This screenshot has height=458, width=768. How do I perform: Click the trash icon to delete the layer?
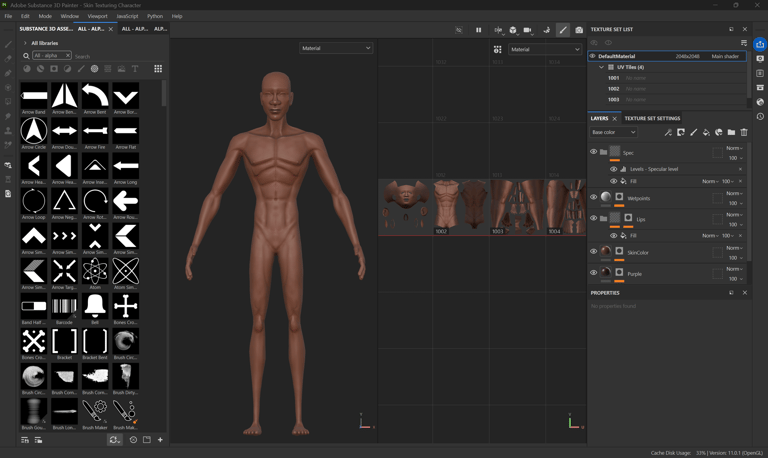pyautogui.click(x=744, y=132)
